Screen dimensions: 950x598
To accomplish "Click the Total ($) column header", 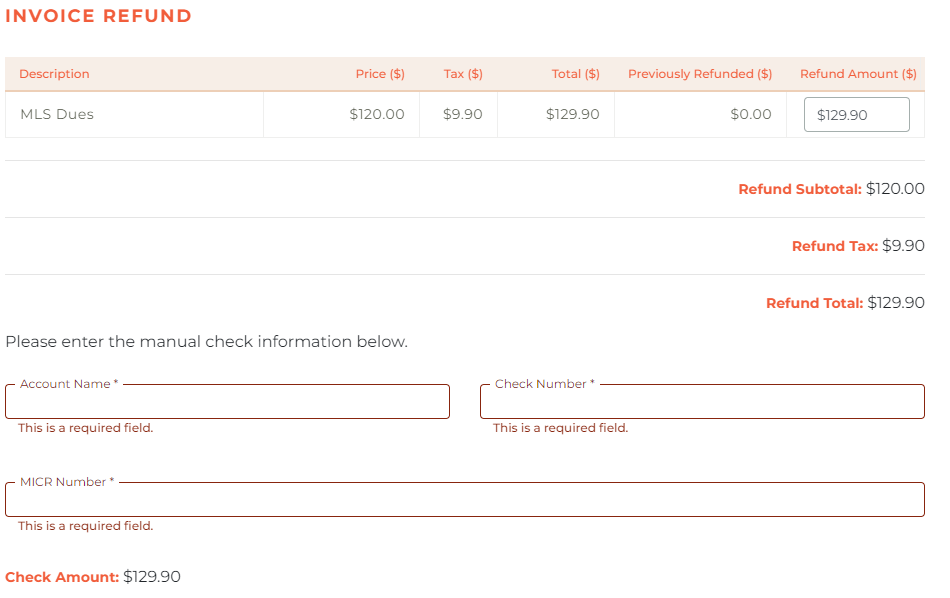I will click(575, 74).
